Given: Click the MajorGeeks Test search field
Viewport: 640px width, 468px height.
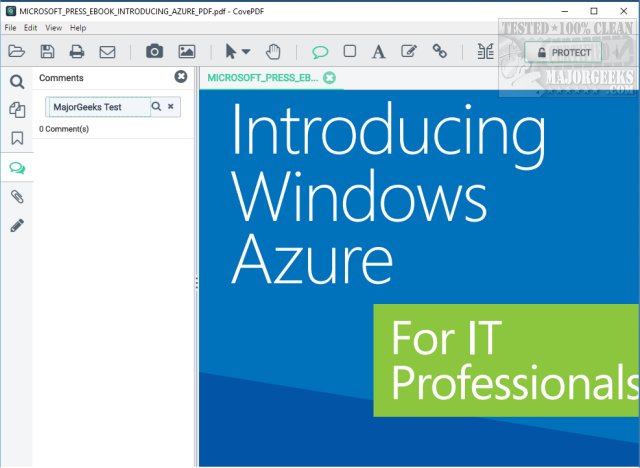Looking at the screenshot, I should pos(100,107).
